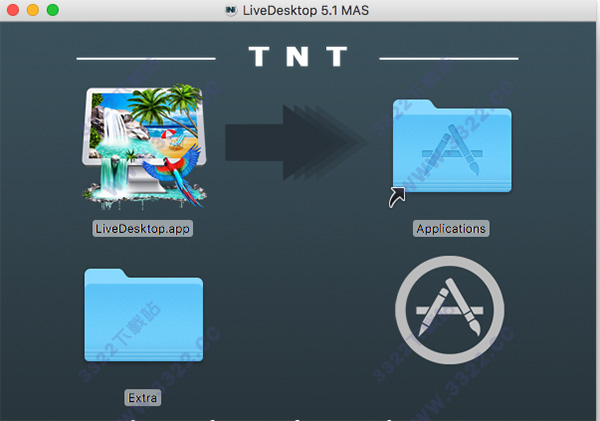Screen dimensions: 600x421
Task: Click the LiveDesktop 5.1 MAS window title
Action: pos(305,10)
